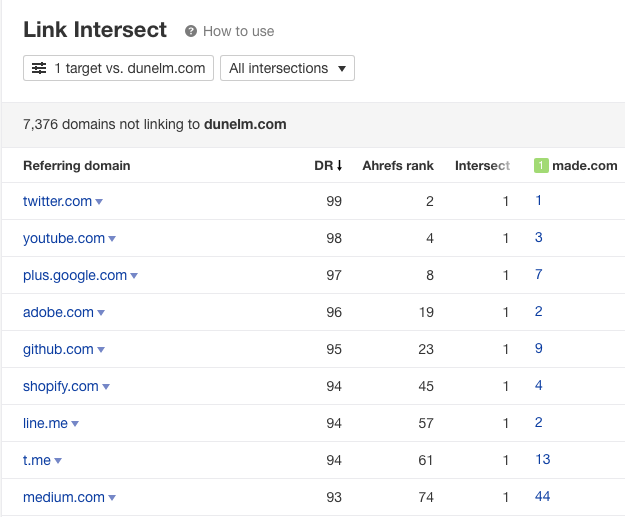Click made.com link count 44 for medium.com
The height and width of the screenshot is (517, 625).
[542, 497]
